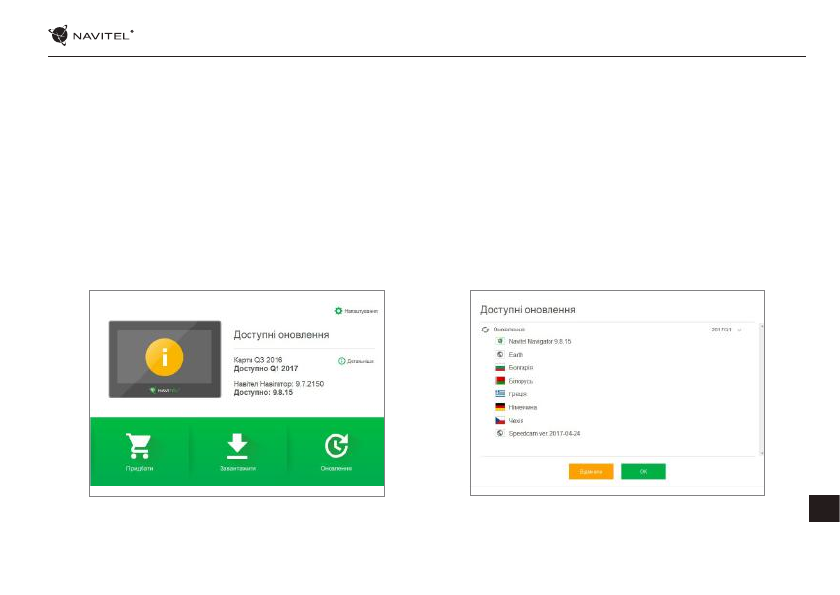The width and height of the screenshot is (840, 595).
Task: Click the scrollbar up arrow in updates list
Action: (x=762, y=326)
